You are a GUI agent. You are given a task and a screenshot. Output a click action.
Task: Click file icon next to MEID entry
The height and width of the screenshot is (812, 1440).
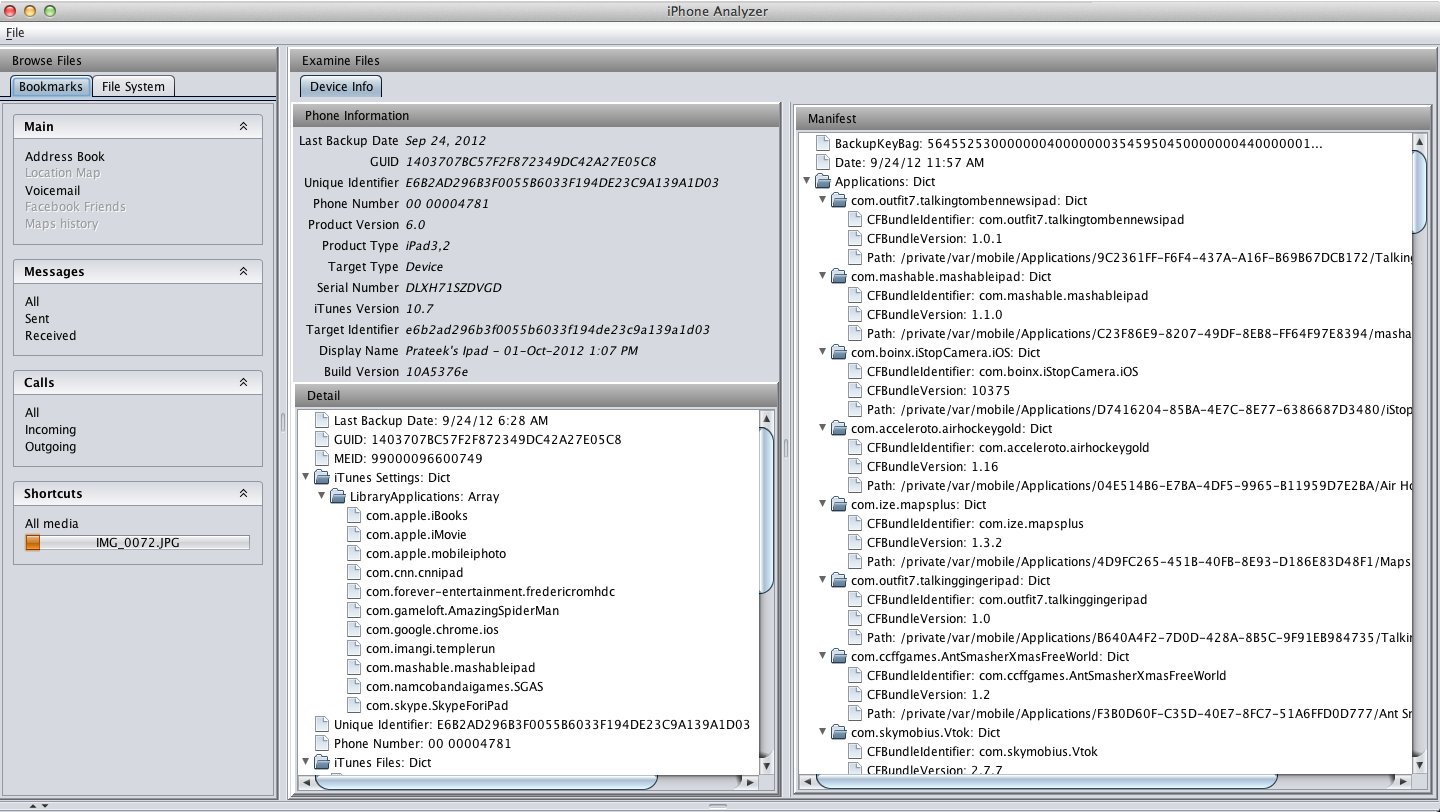click(322, 459)
